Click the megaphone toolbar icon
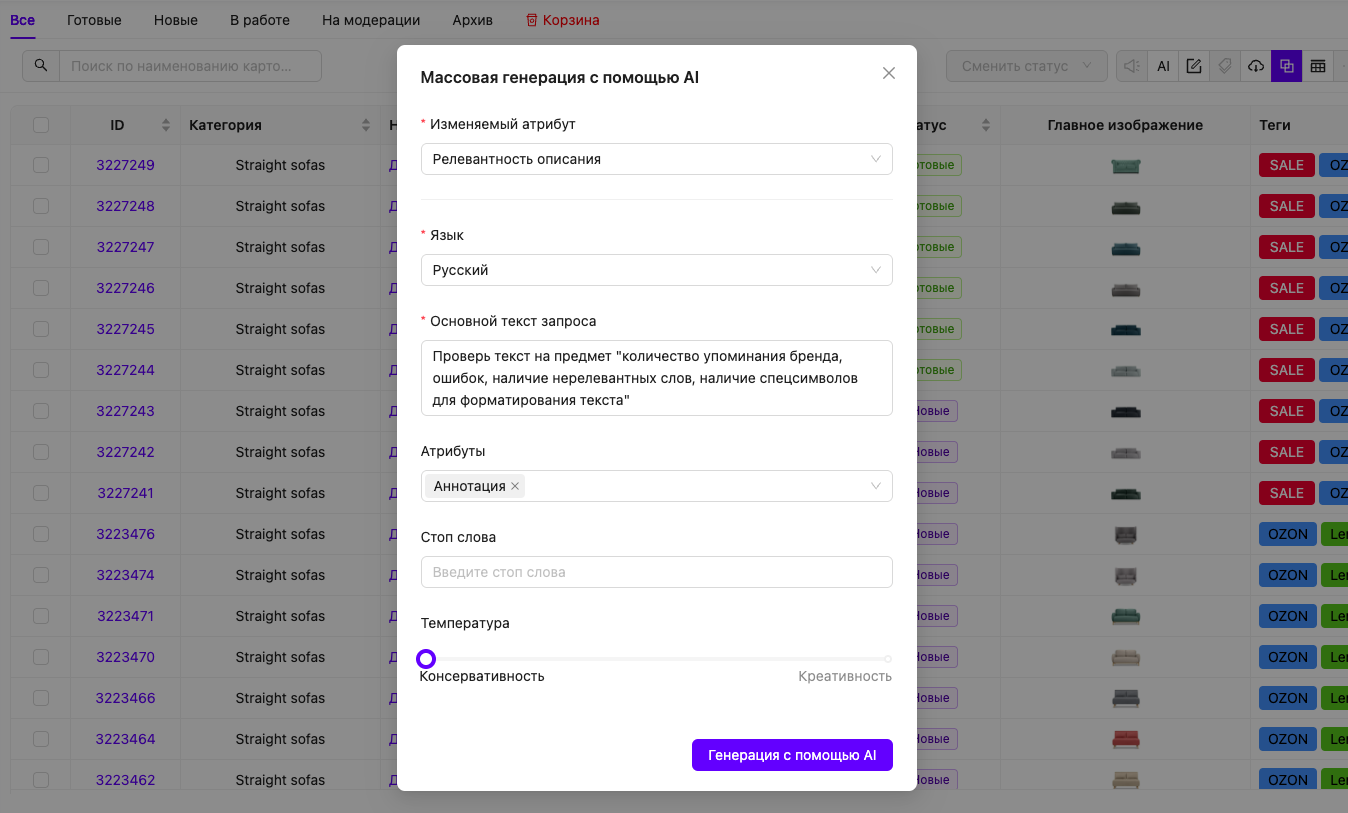The width and height of the screenshot is (1348, 813). tap(1132, 66)
